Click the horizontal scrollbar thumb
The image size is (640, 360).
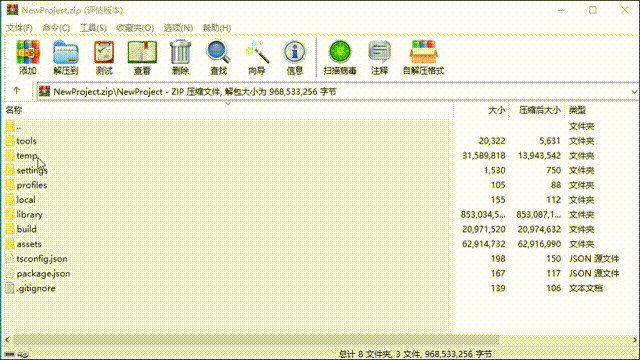[x=256, y=340]
